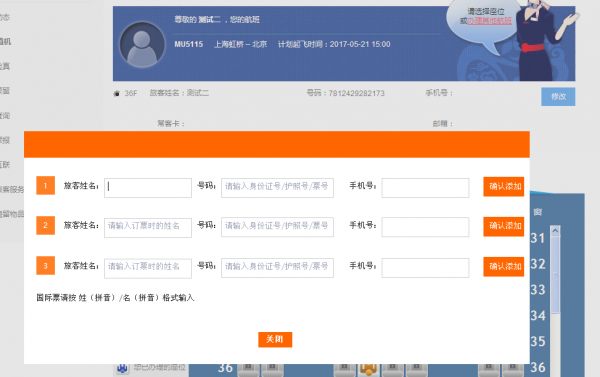Confirm adding passenger in row 1
This screenshot has width=600, height=377.
pyautogui.click(x=504, y=186)
